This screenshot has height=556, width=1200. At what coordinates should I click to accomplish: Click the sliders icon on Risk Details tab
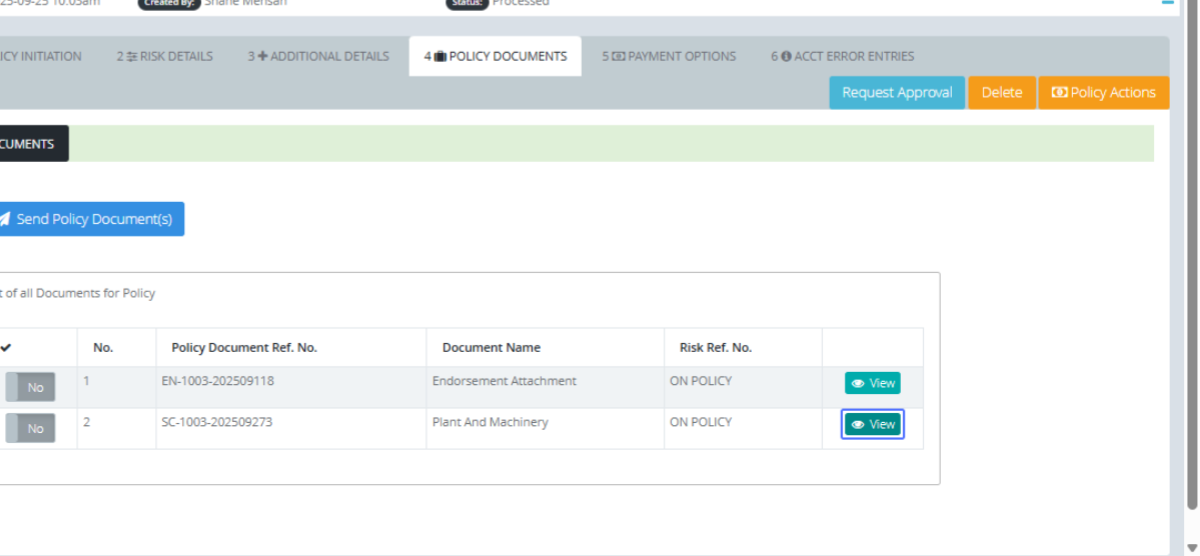131,57
